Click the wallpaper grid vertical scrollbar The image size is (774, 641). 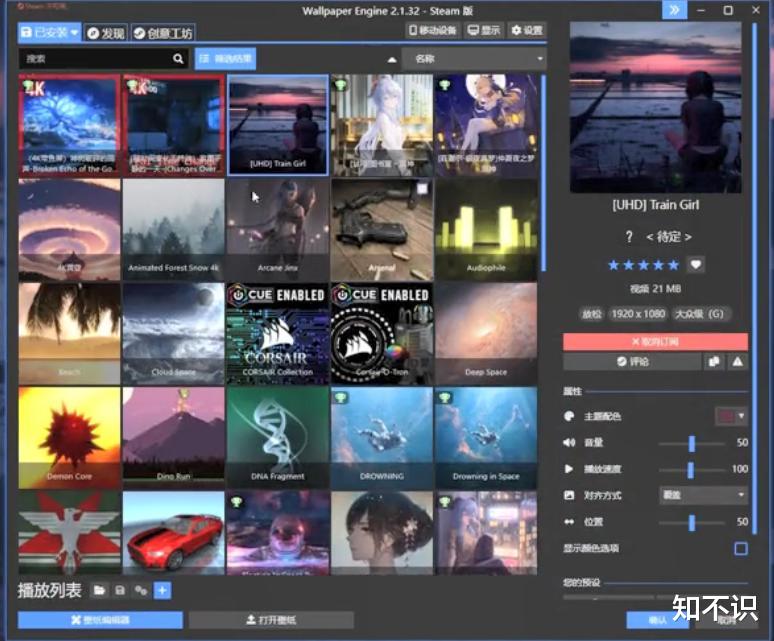543,173
